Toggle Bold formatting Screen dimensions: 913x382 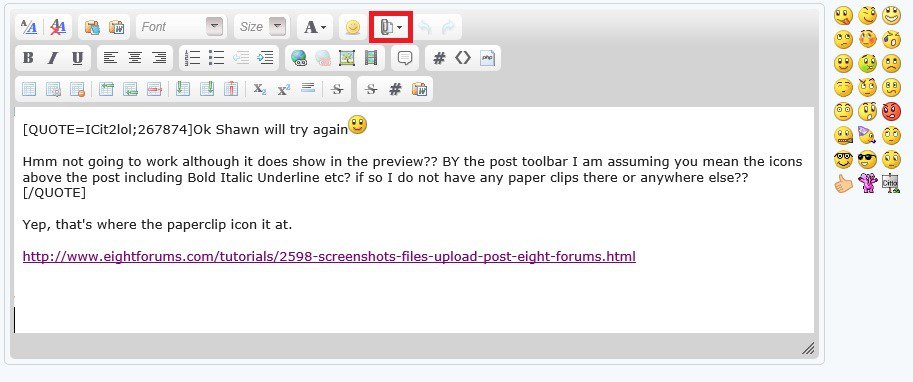(x=28, y=58)
